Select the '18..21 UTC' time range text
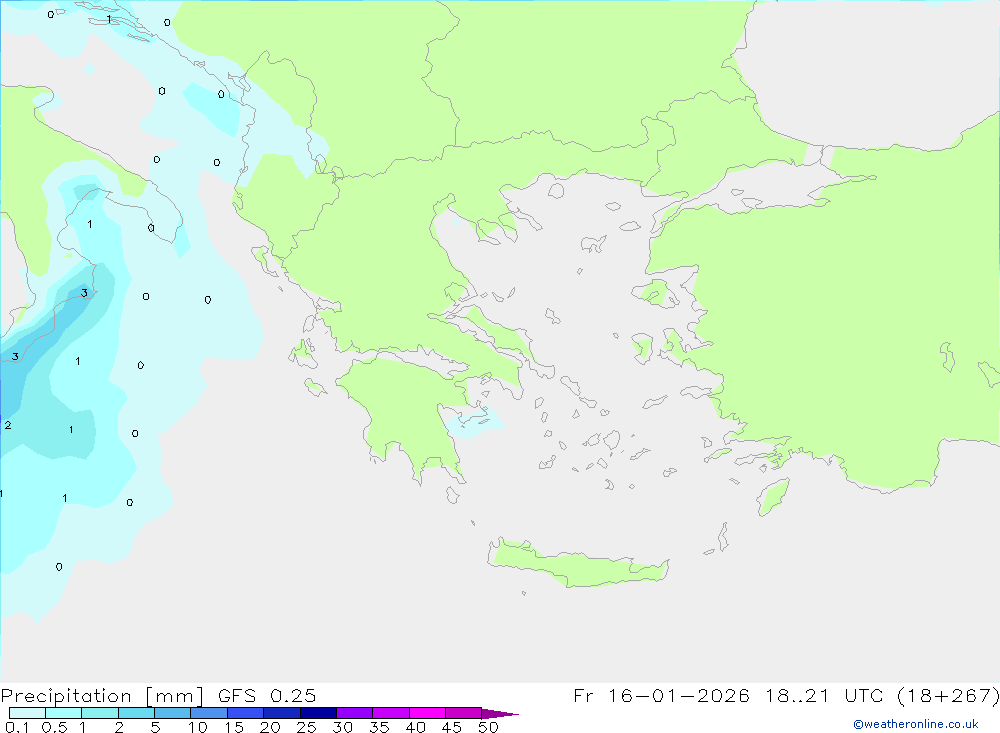 pos(827,695)
